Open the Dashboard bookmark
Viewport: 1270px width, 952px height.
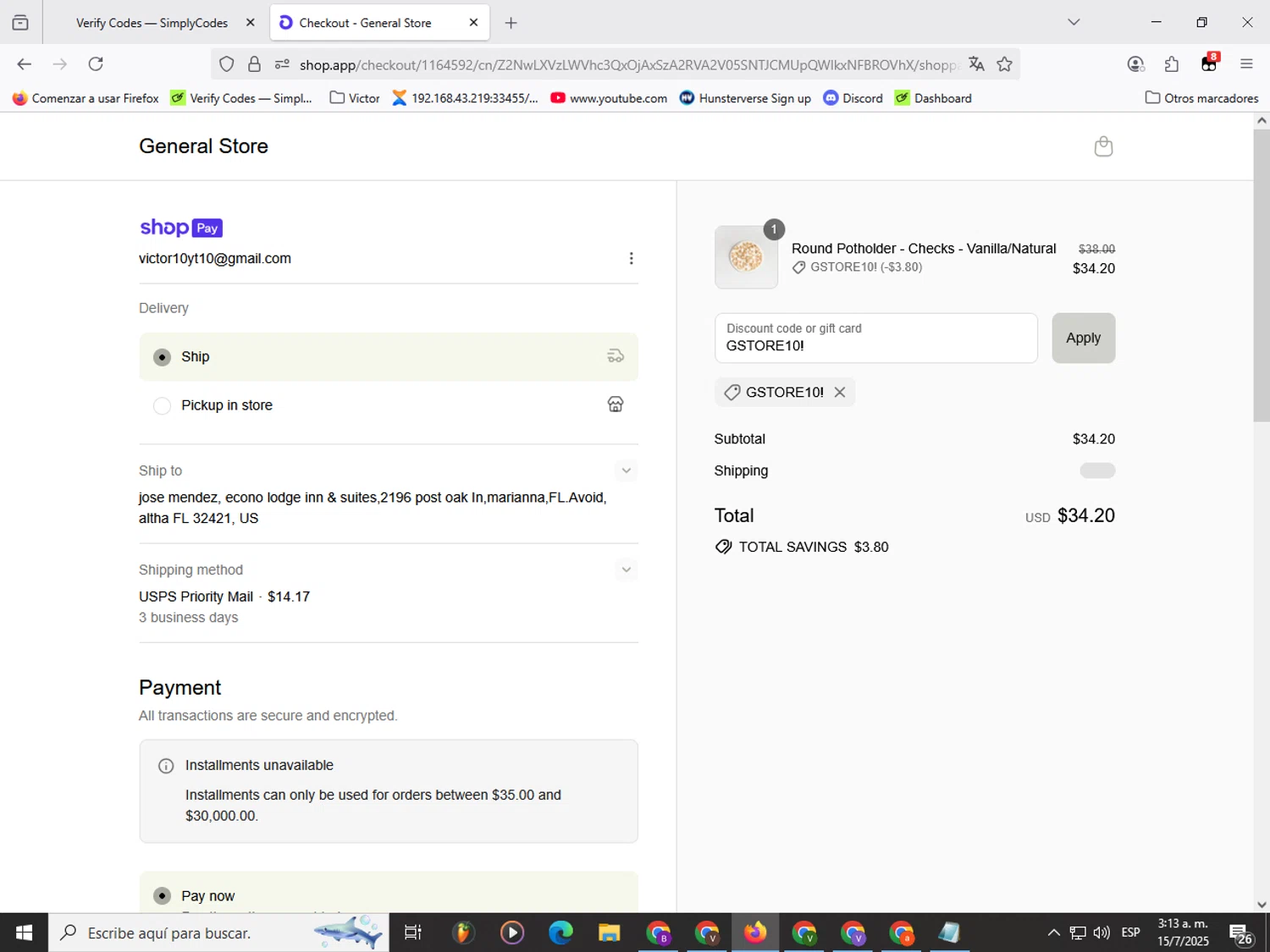933,98
